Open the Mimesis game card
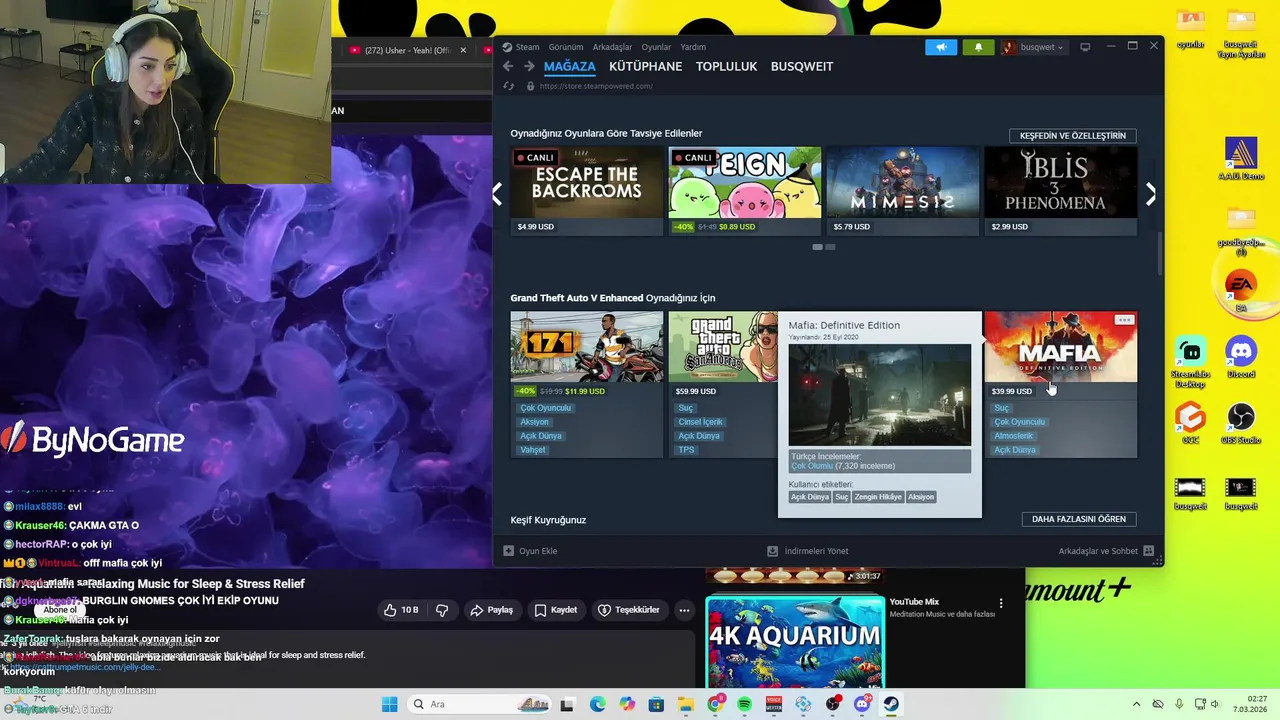The image size is (1280, 720). click(903, 191)
